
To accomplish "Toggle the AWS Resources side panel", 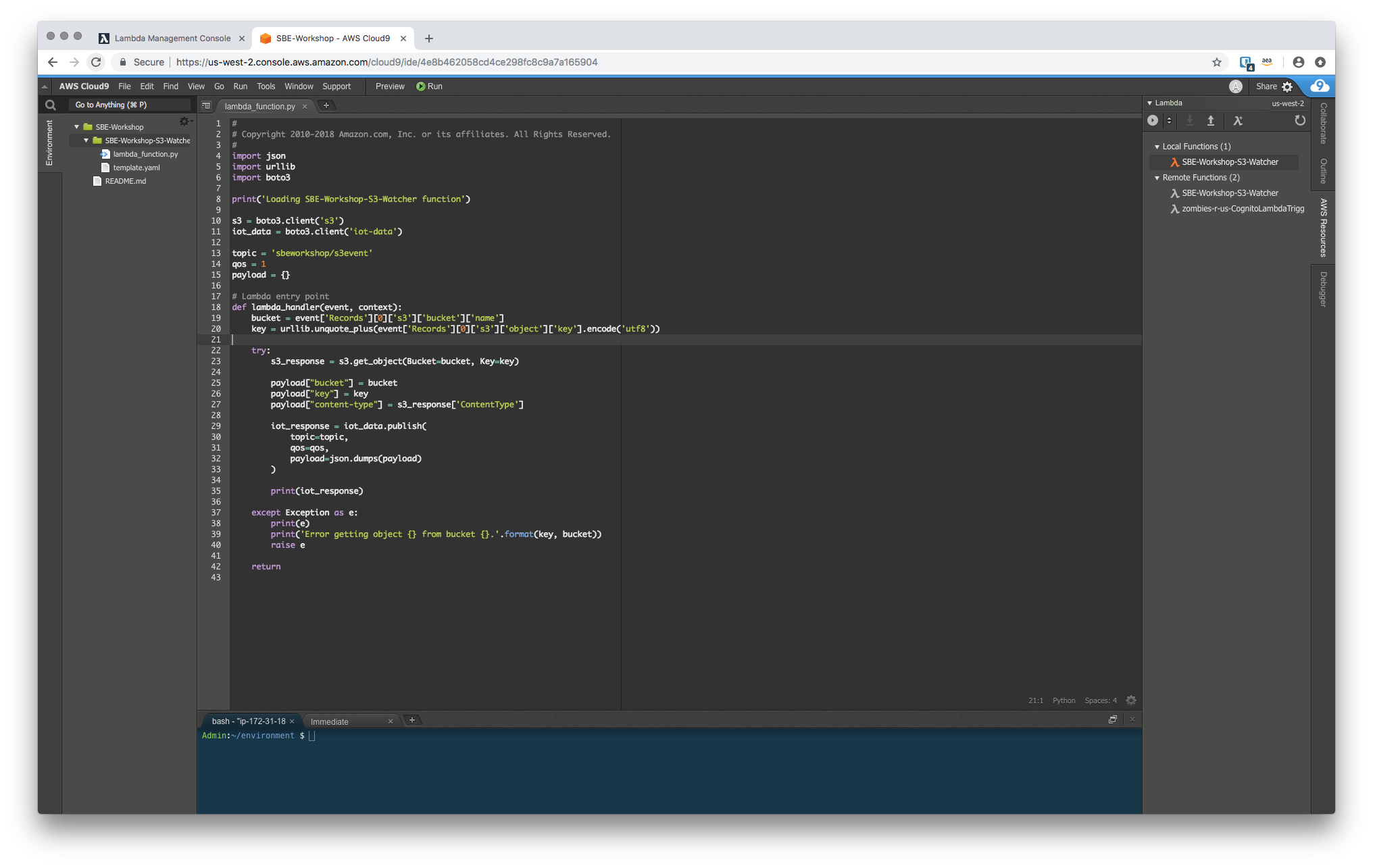I will tap(1323, 228).
